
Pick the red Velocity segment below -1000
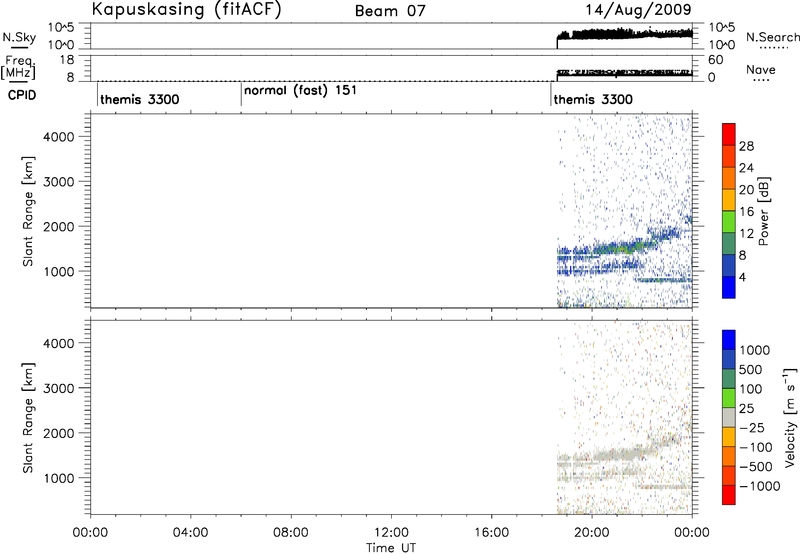coord(729,495)
